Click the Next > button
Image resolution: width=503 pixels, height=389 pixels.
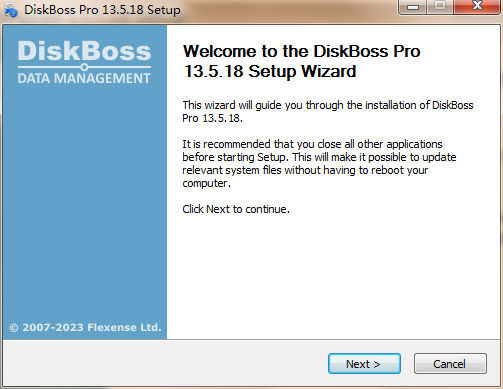[364, 364]
